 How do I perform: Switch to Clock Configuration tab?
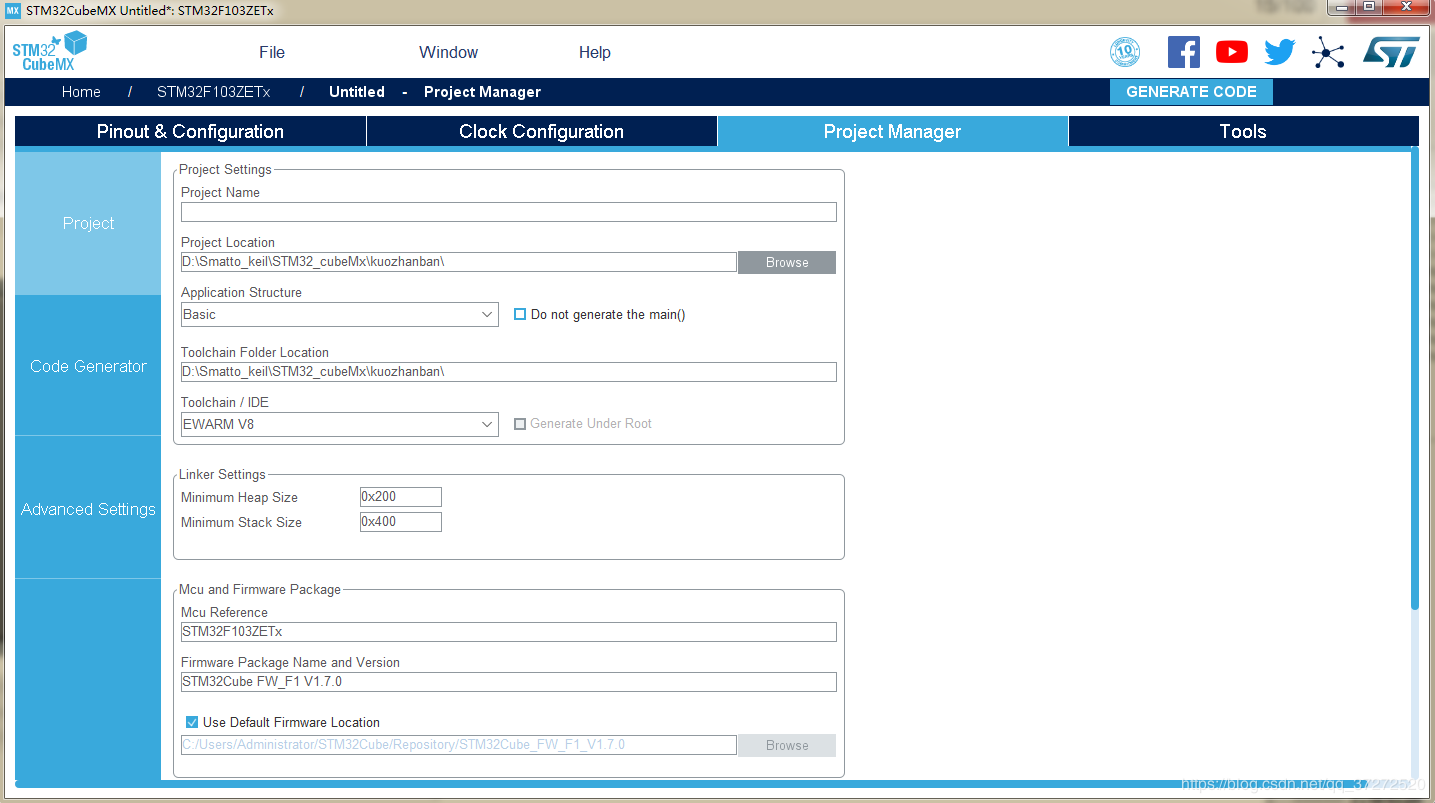point(542,131)
